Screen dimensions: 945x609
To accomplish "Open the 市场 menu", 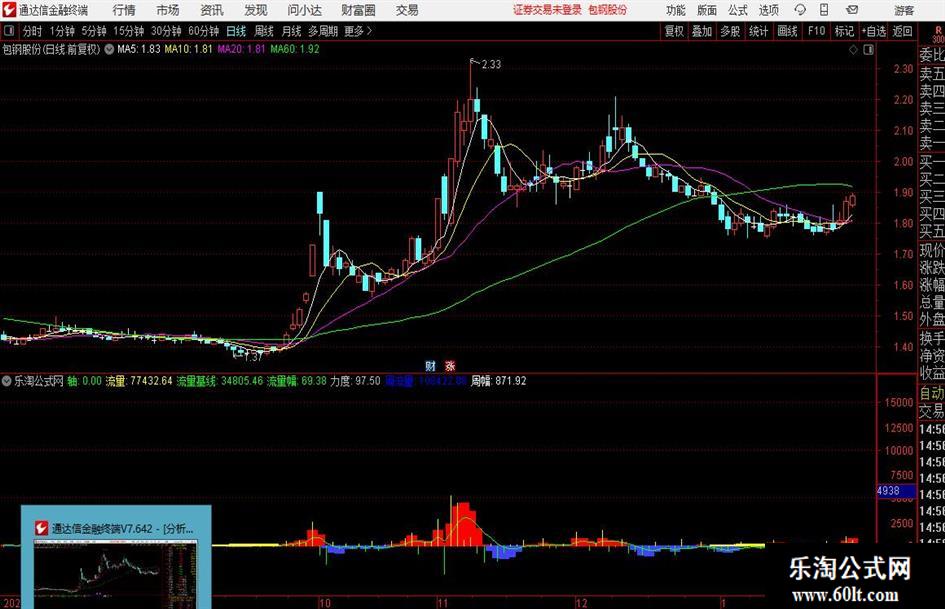I will [168, 10].
